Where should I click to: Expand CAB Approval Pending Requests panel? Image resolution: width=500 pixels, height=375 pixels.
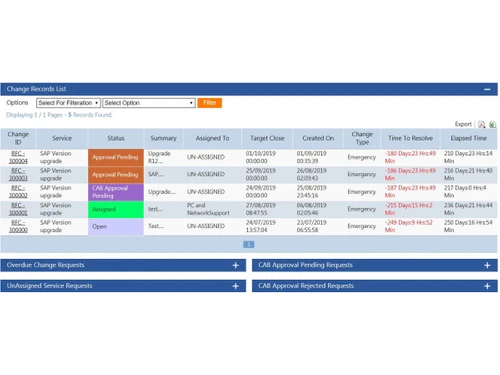pyautogui.click(x=487, y=265)
